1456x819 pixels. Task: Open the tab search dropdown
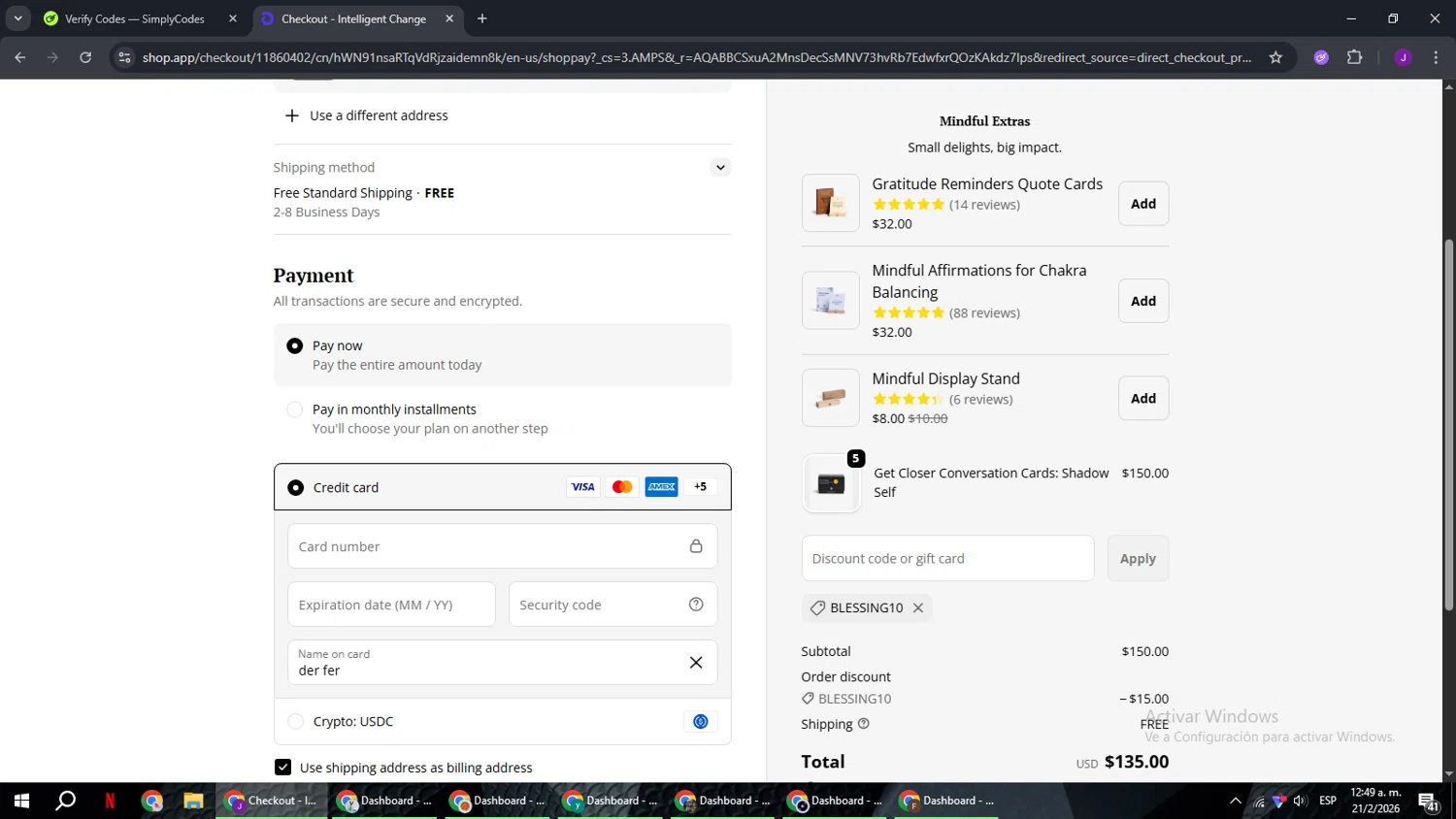pos(17,18)
